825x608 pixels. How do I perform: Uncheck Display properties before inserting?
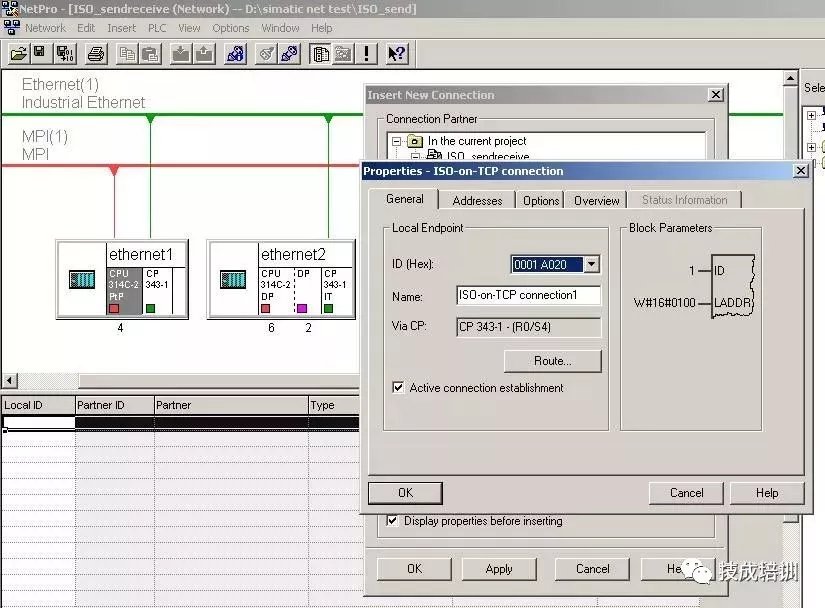(392, 521)
